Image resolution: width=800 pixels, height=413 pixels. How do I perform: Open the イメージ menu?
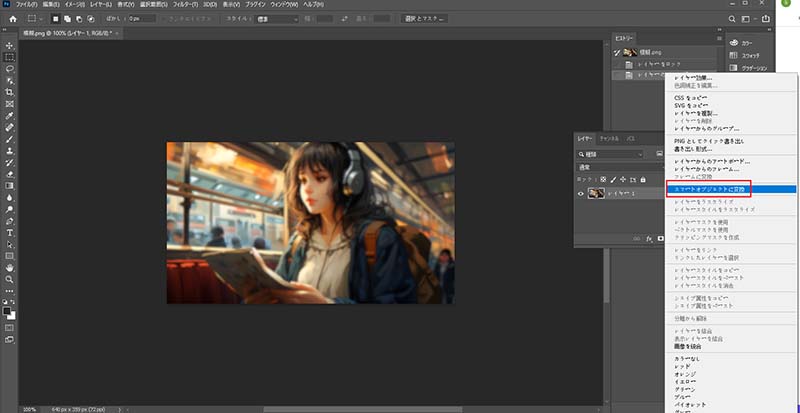point(73,4)
